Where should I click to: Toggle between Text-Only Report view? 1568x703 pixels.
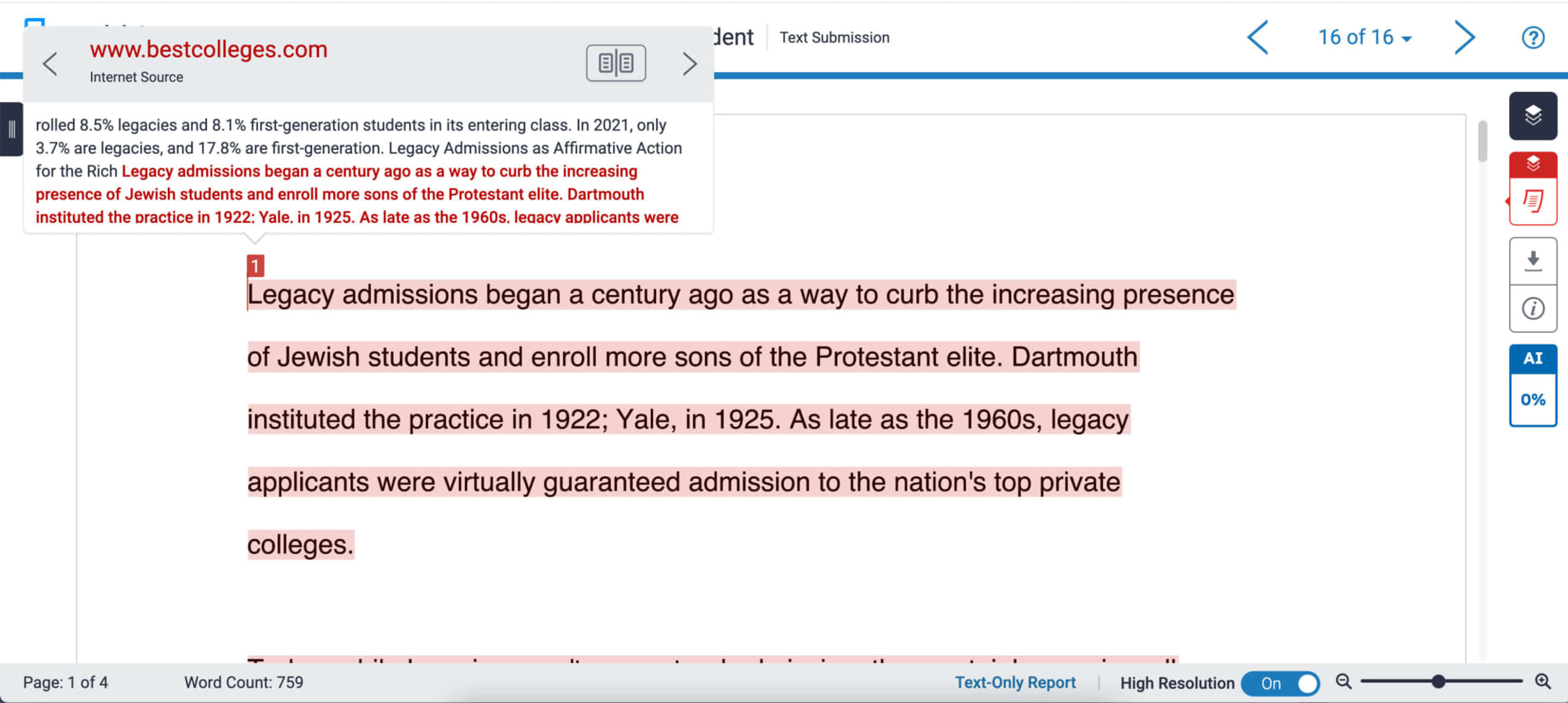click(1016, 683)
